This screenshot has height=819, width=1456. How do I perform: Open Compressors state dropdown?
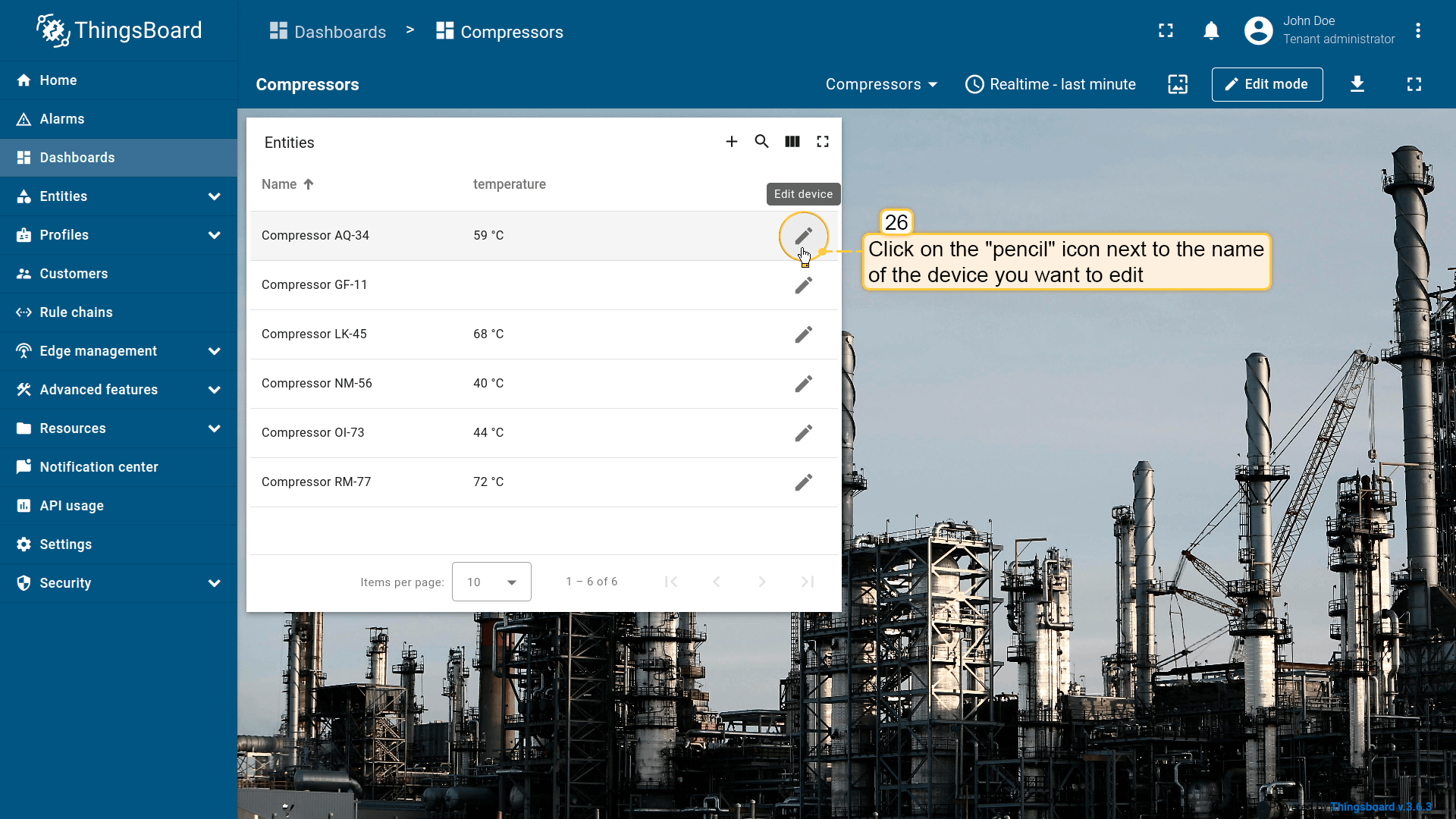(x=881, y=84)
